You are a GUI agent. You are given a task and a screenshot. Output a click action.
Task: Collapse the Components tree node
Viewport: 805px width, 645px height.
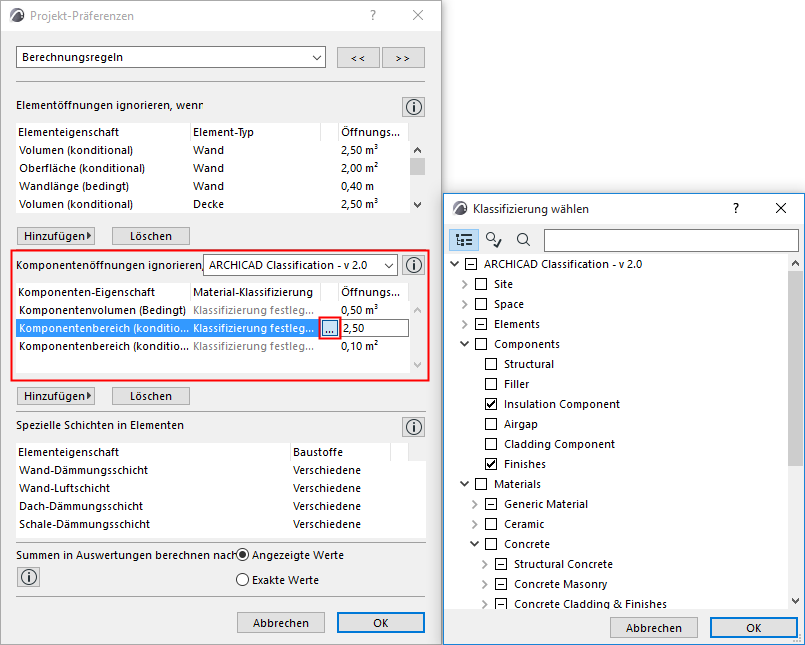465,344
